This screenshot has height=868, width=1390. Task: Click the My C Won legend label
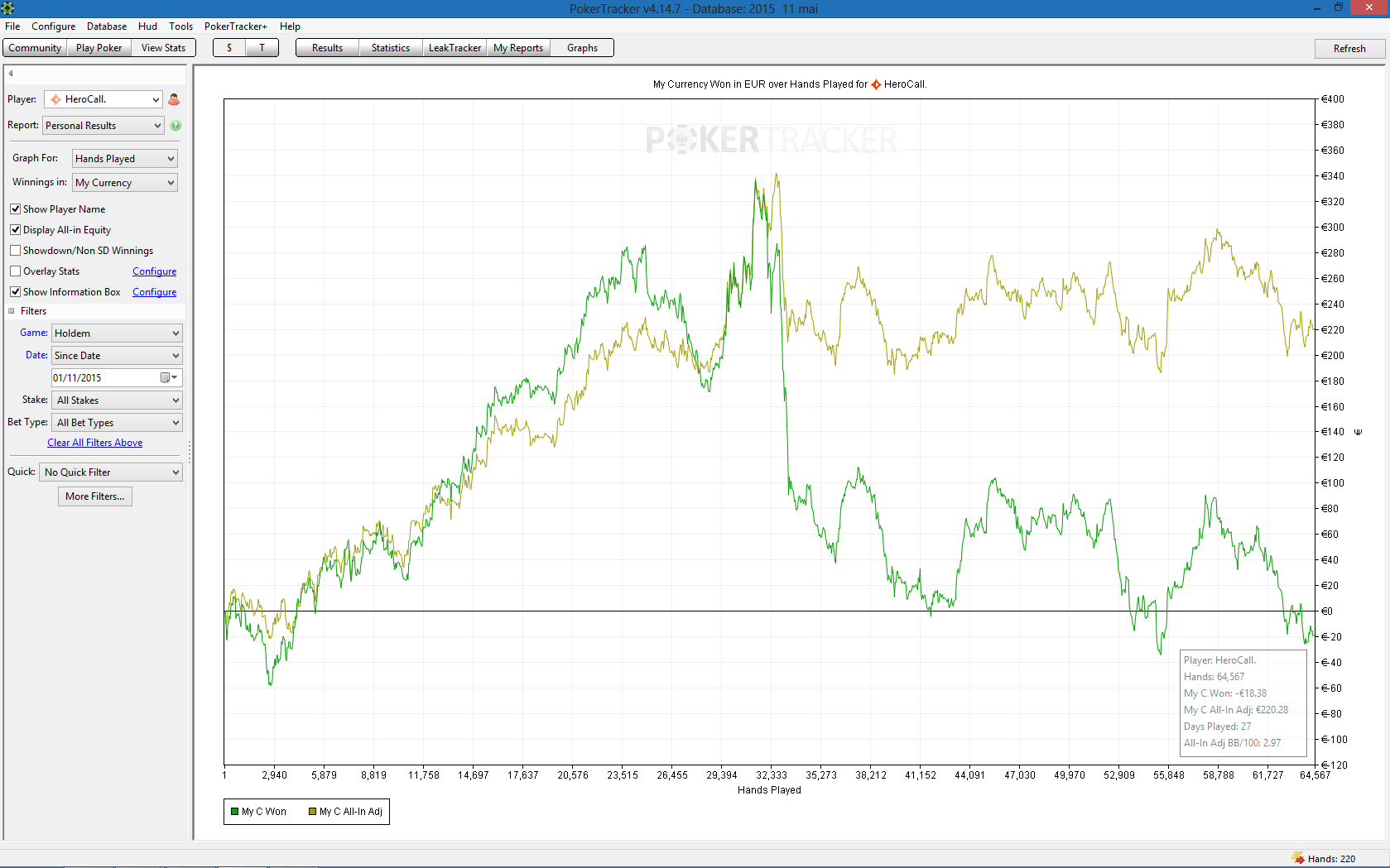264,812
